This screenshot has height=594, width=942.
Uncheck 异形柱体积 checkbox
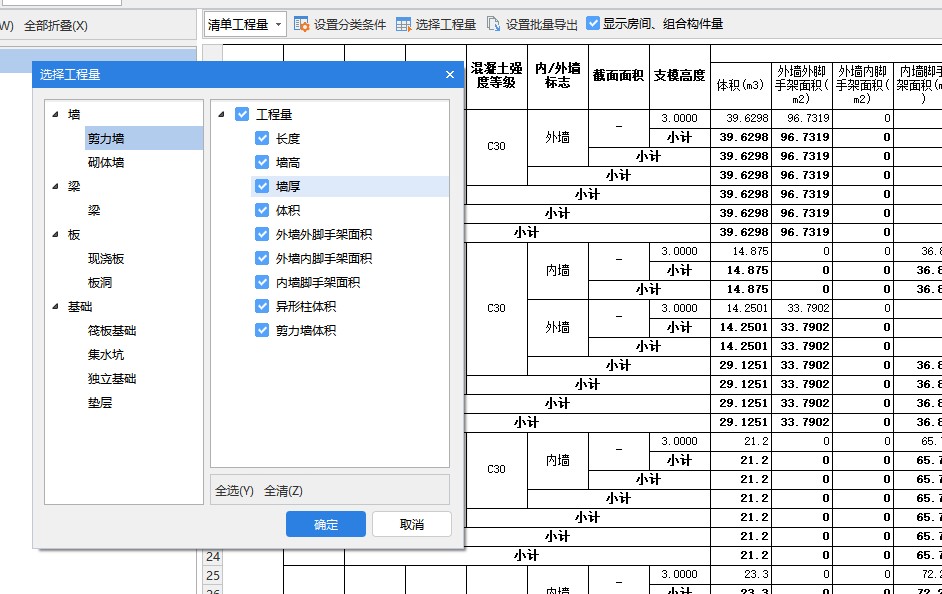262,306
